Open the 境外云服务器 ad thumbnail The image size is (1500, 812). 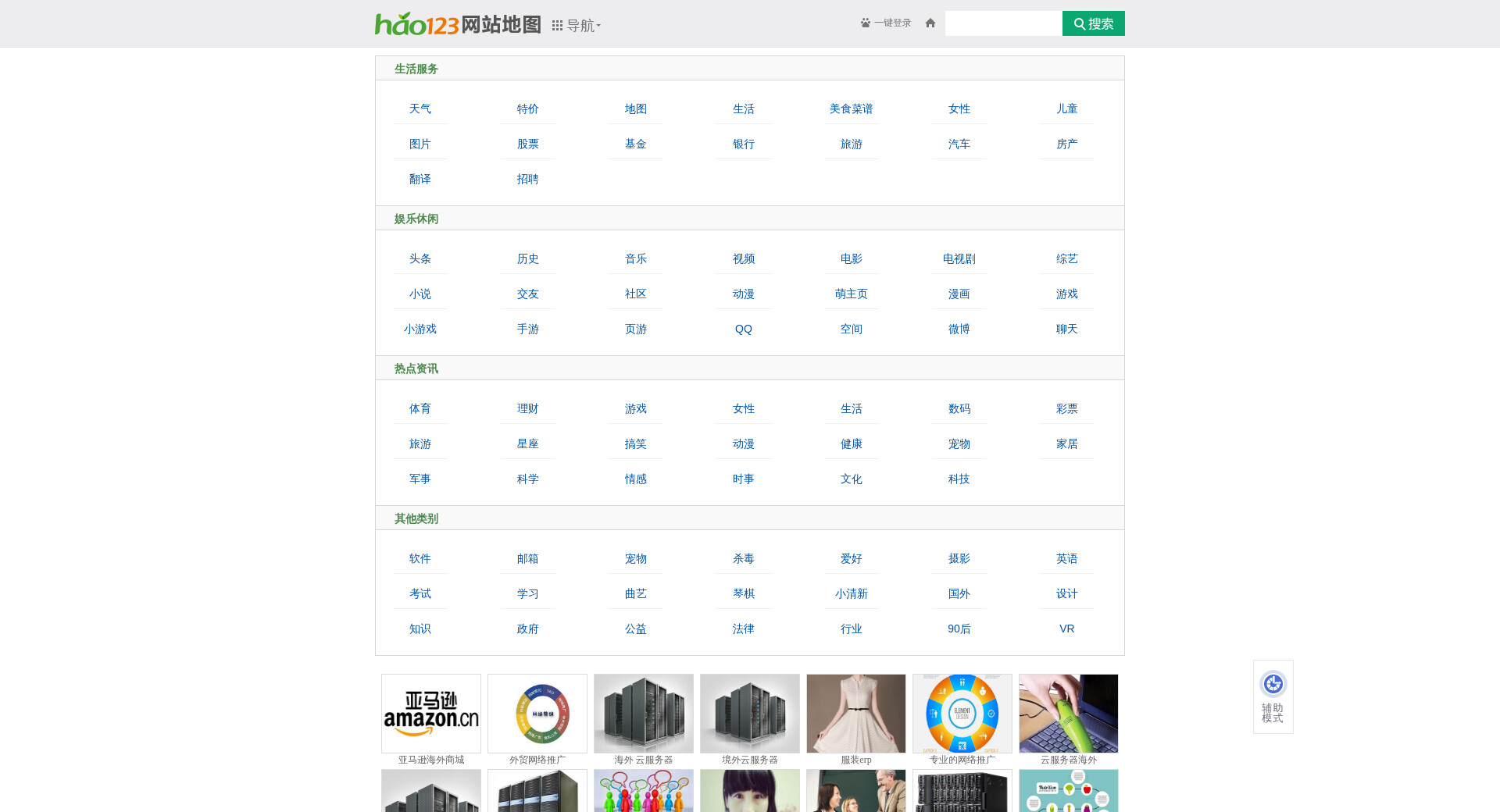[750, 714]
